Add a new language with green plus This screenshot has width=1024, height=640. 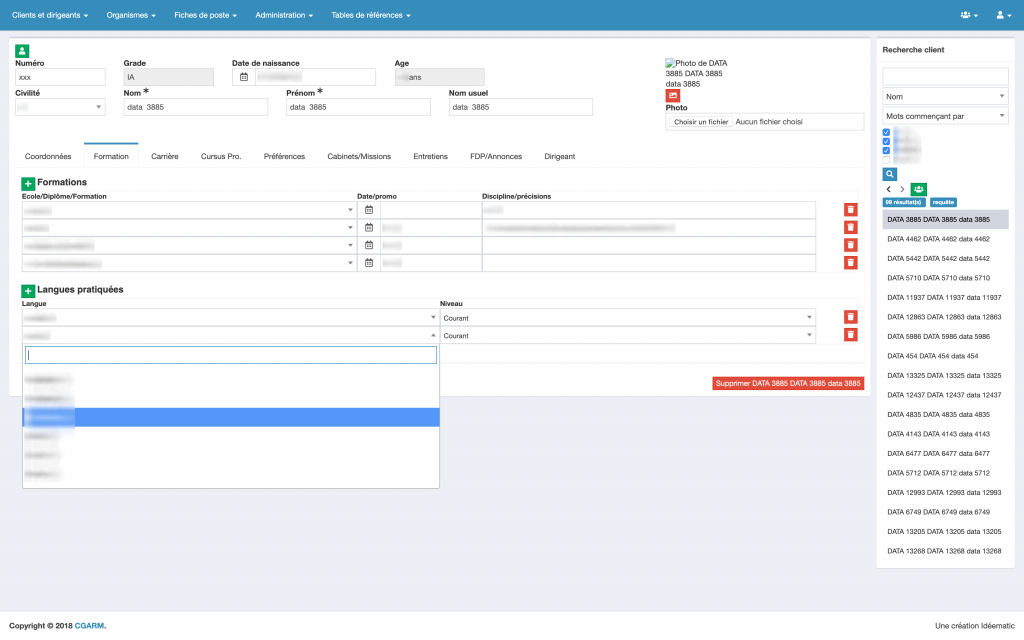pyautogui.click(x=28, y=291)
